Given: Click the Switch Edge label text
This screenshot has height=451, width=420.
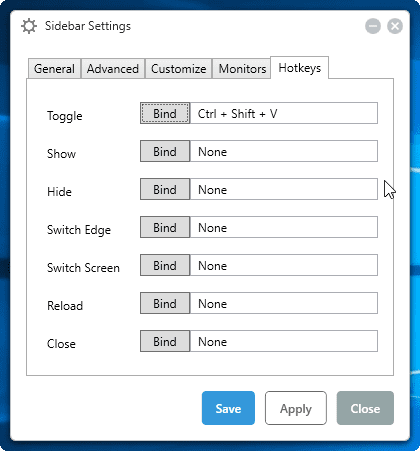Looking at the screenshot, I should (79, 230).
